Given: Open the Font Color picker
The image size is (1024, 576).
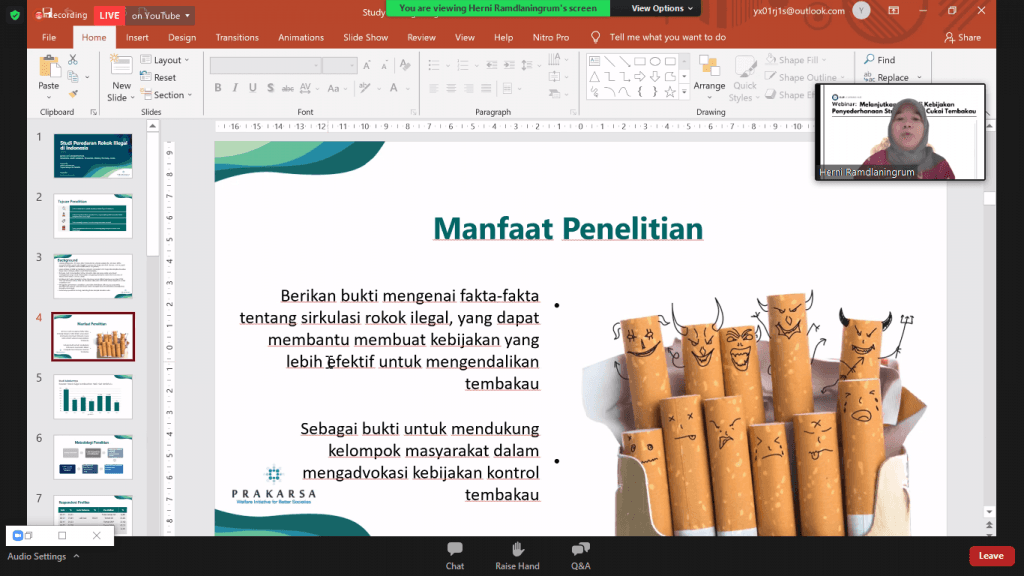Looking at the screenshot, I should (394, 88).
